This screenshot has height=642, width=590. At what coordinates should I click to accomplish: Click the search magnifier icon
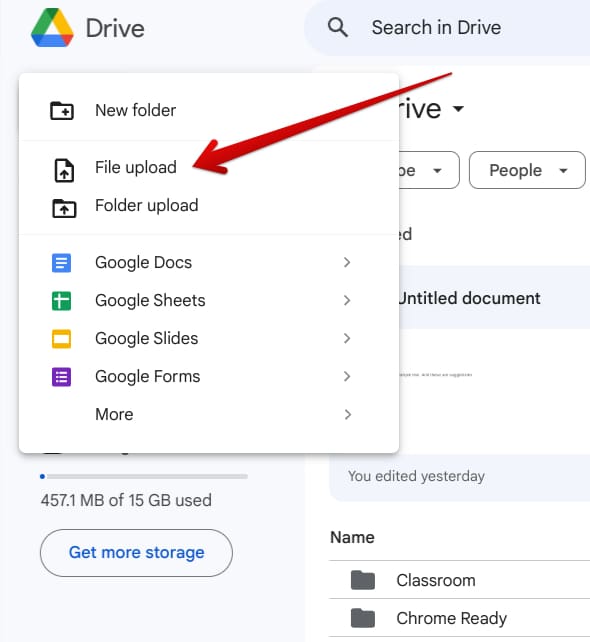338,27
